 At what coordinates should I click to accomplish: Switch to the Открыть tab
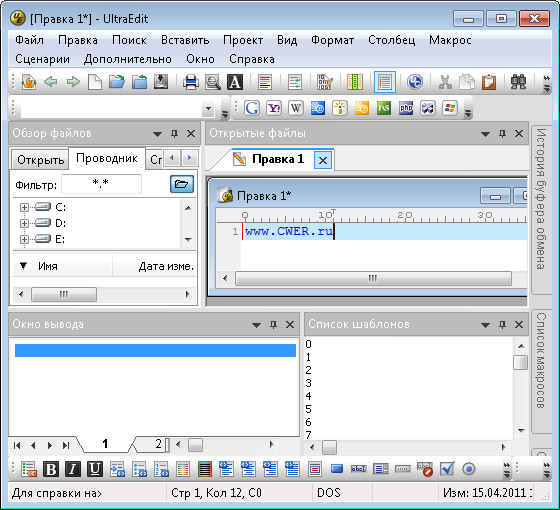40,160
